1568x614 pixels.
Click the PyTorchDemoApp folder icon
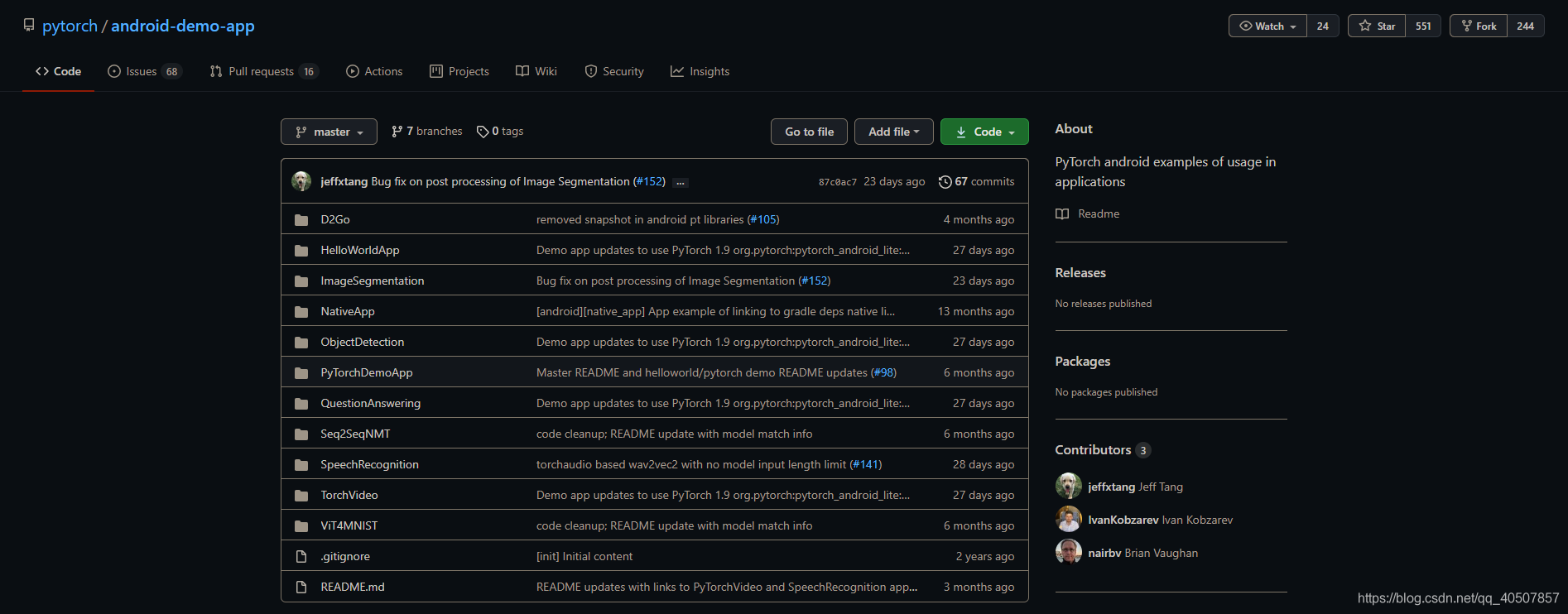tap(301, 372)
